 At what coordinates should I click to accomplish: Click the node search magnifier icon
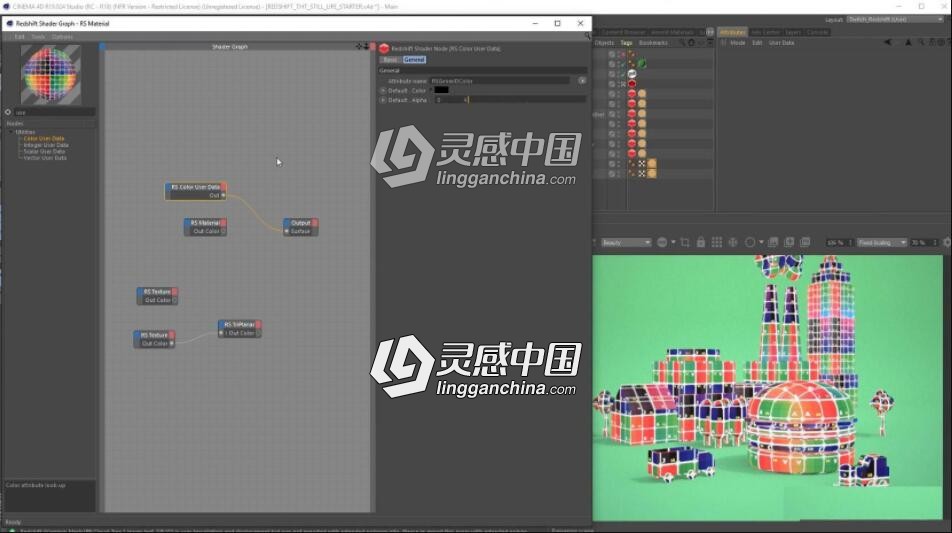point(8,112)
